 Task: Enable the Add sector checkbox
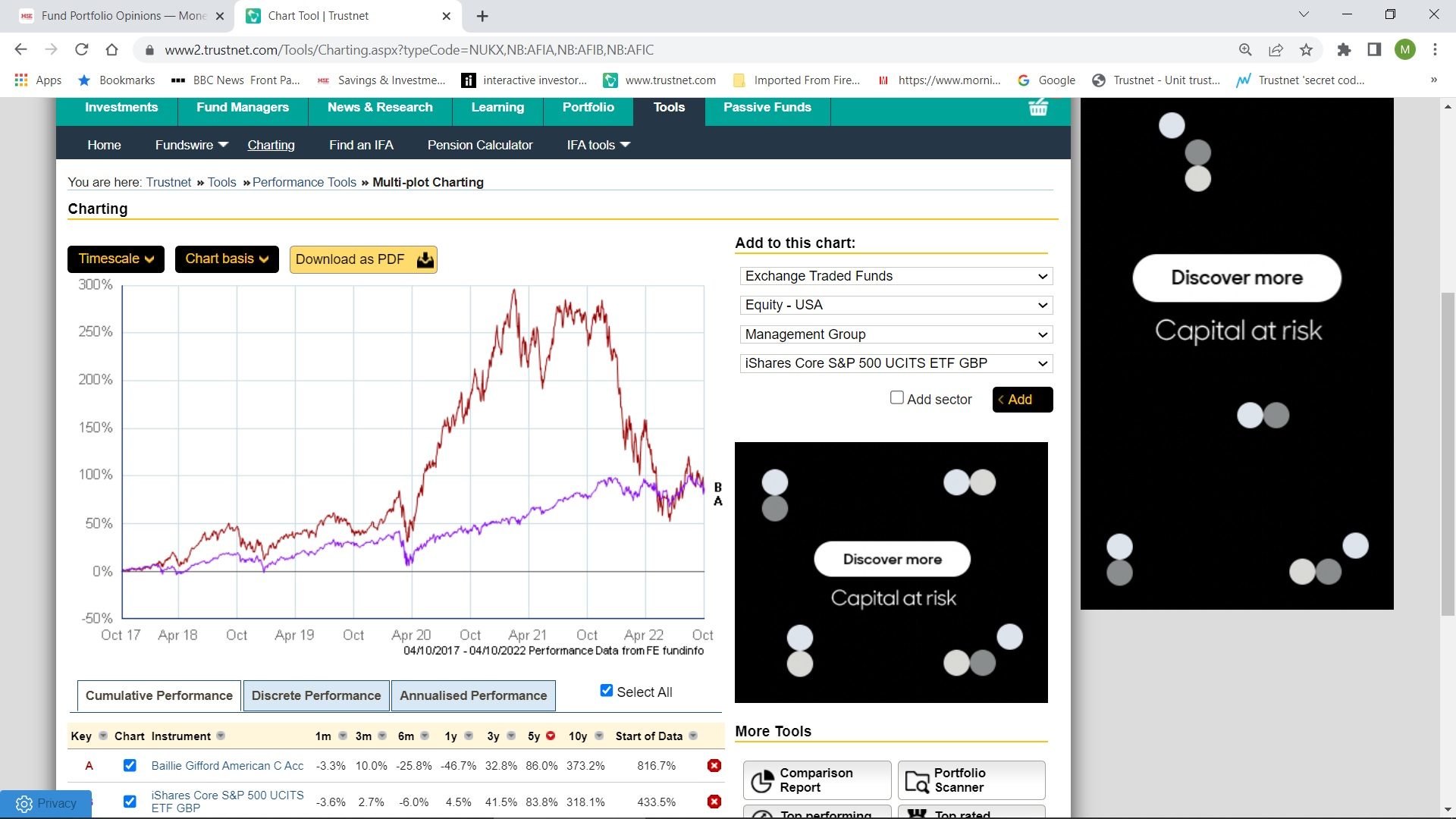click(896, 398)
